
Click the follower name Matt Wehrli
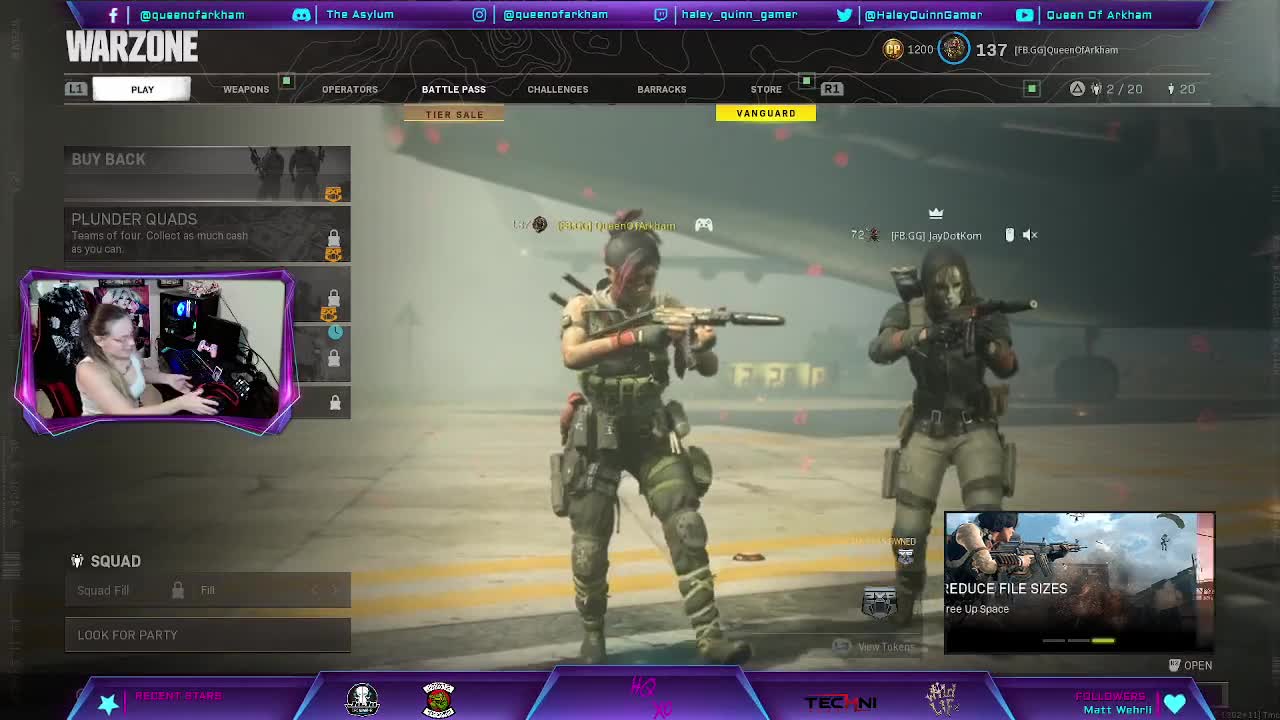click(1117, 710)
